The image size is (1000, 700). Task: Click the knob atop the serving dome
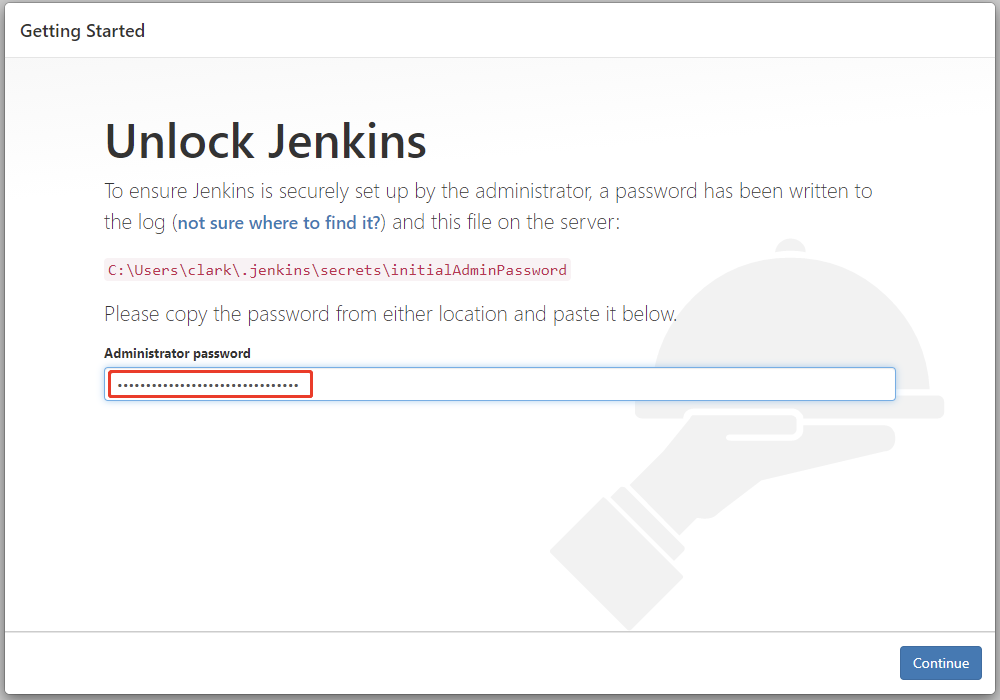tap(791, 246)
